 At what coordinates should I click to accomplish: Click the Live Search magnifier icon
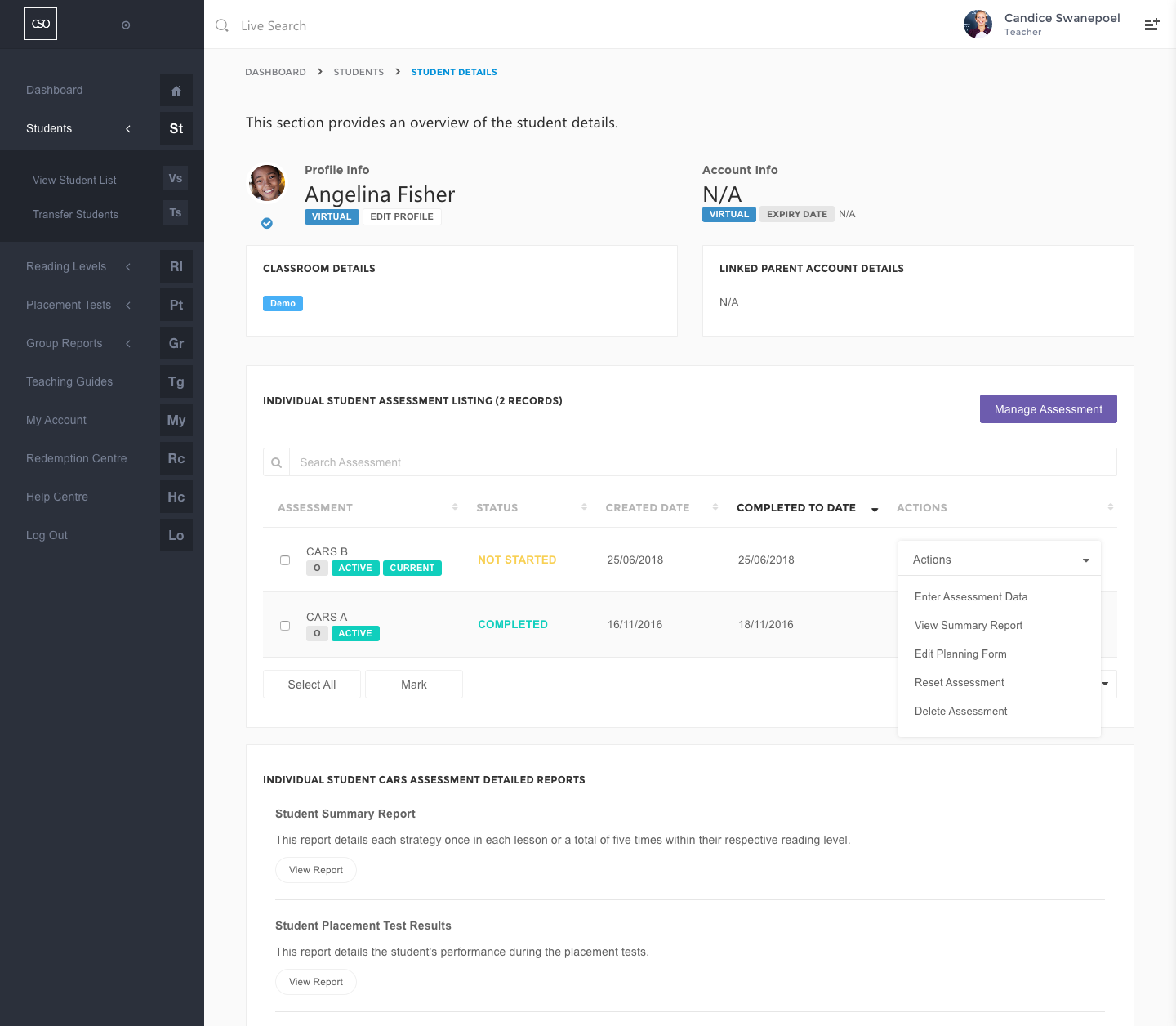[x=222, y=26]
